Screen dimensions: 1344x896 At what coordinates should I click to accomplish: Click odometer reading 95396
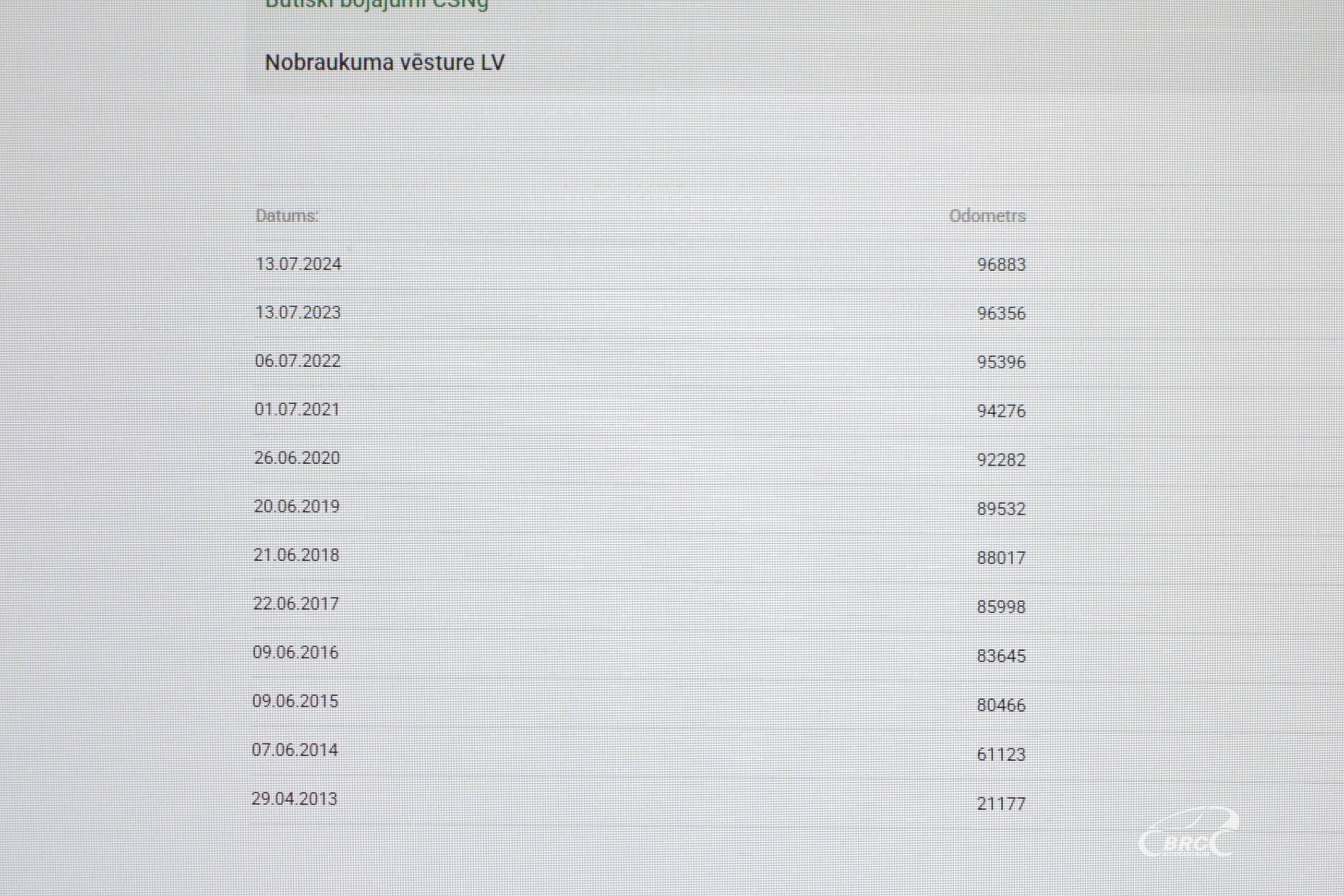1001,362
